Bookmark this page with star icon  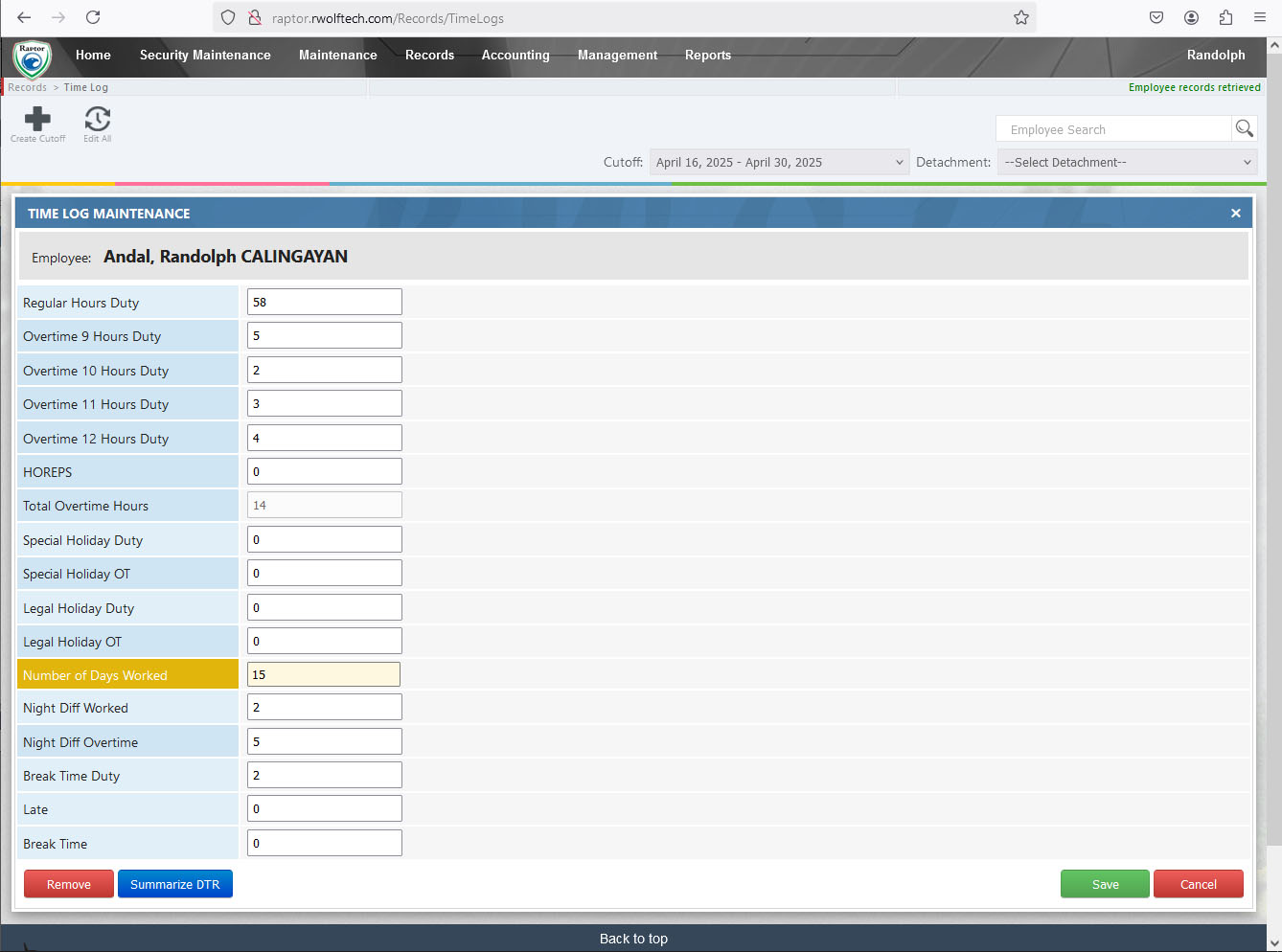(1021, 17)
